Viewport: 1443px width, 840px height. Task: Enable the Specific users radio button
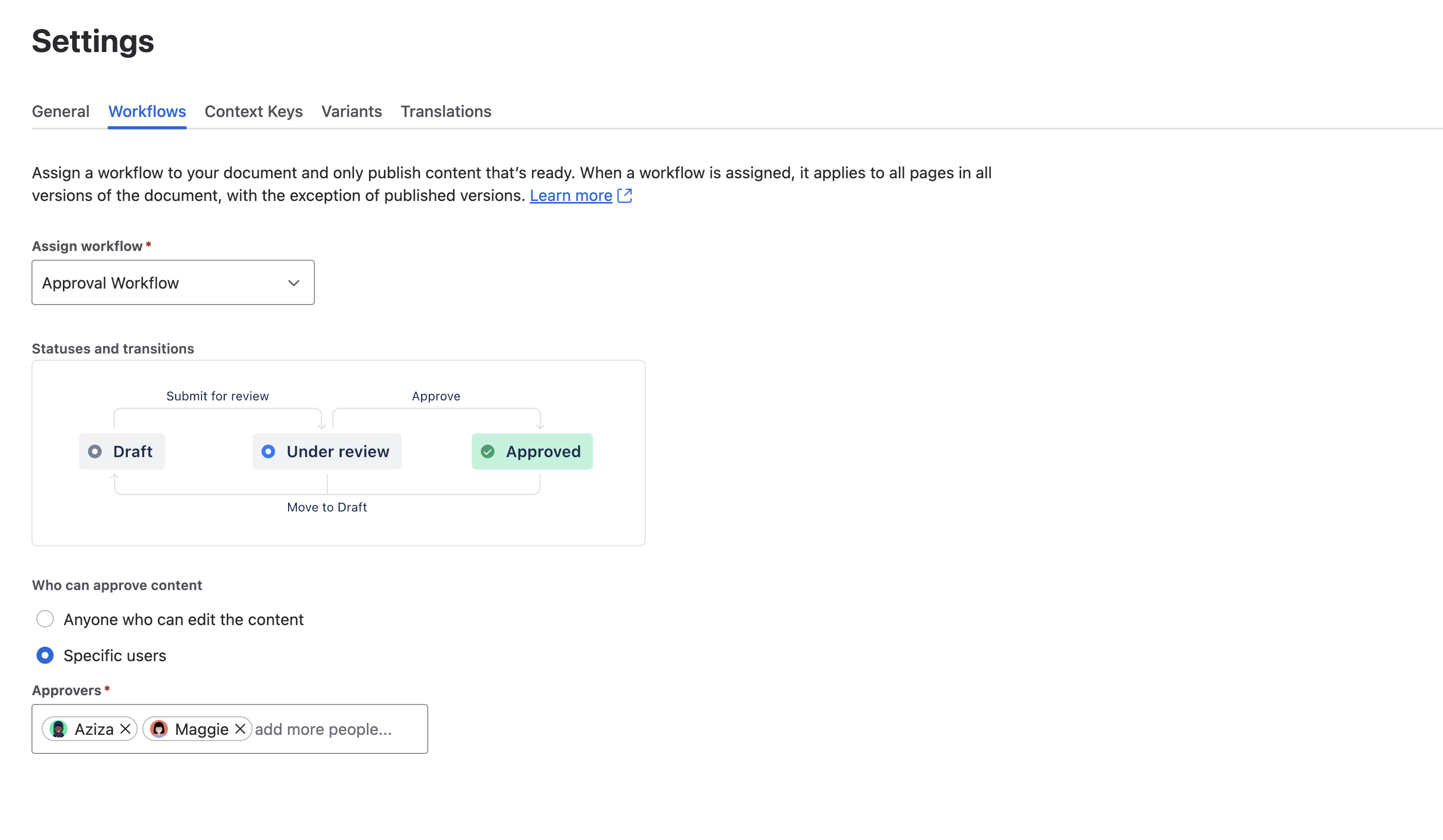45,655
